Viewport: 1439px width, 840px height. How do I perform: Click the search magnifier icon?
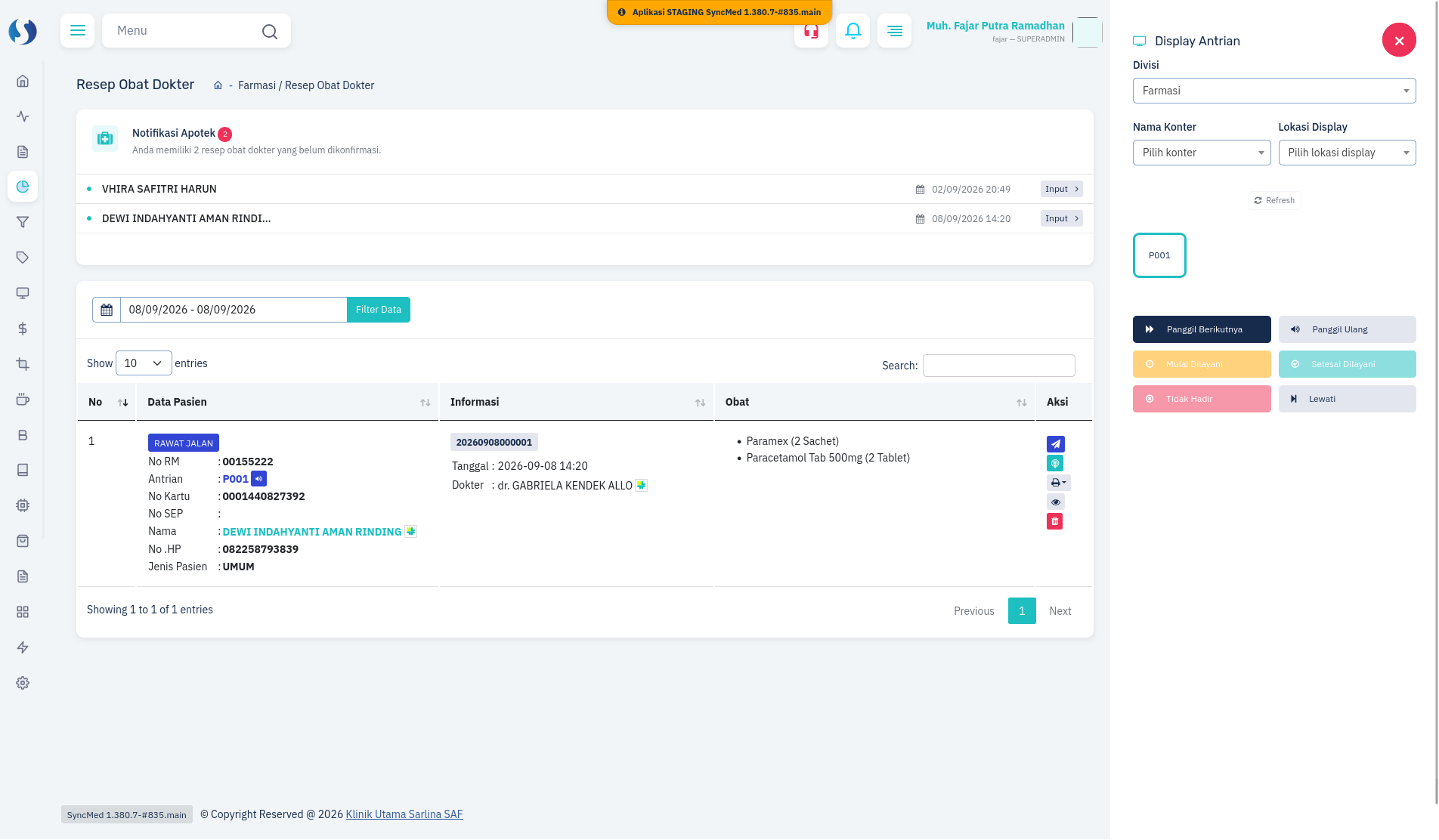tap(269, 32)
